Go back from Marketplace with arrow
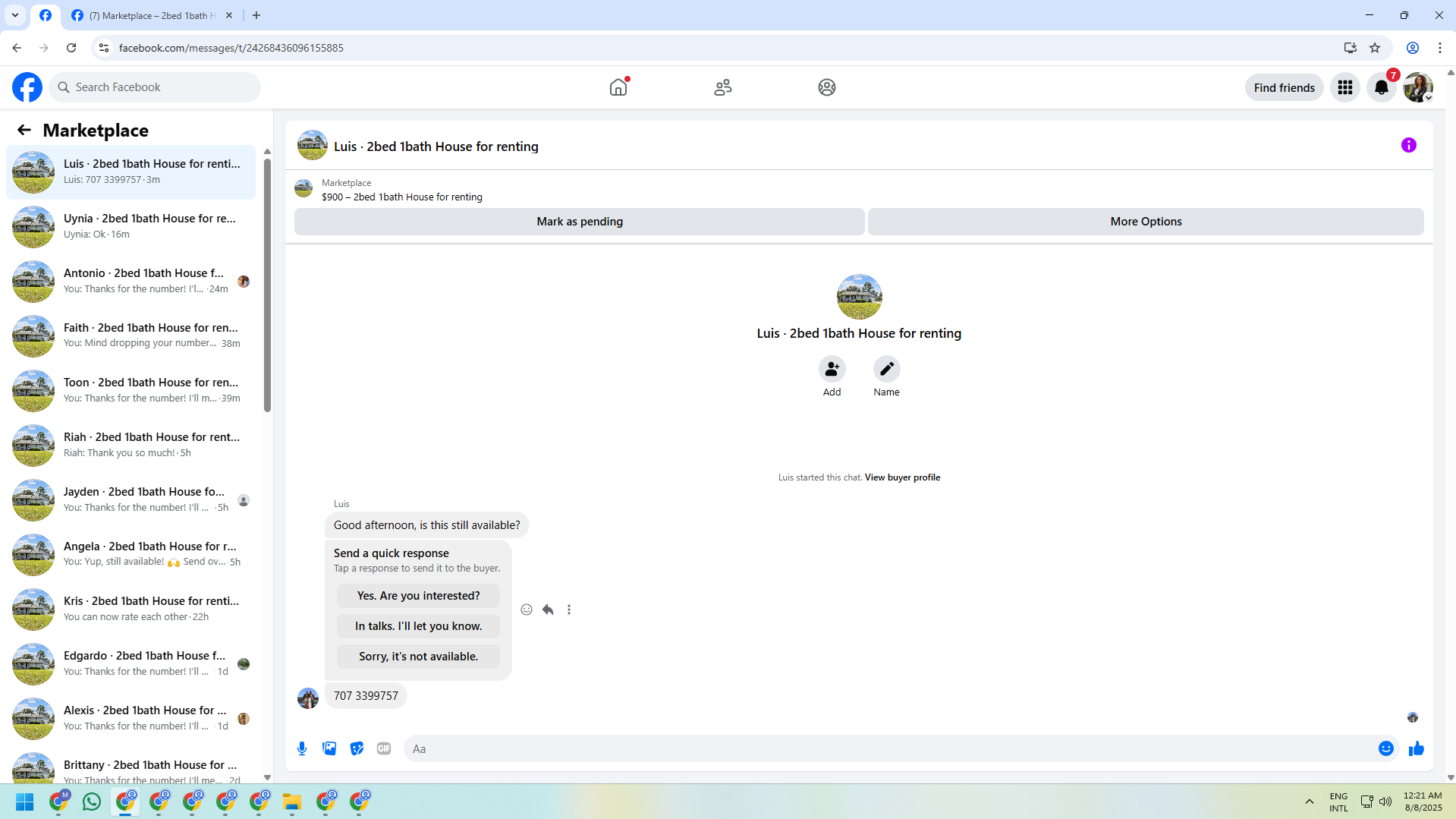The width and height of the screenshot is (1456, 819). [24, 131]
